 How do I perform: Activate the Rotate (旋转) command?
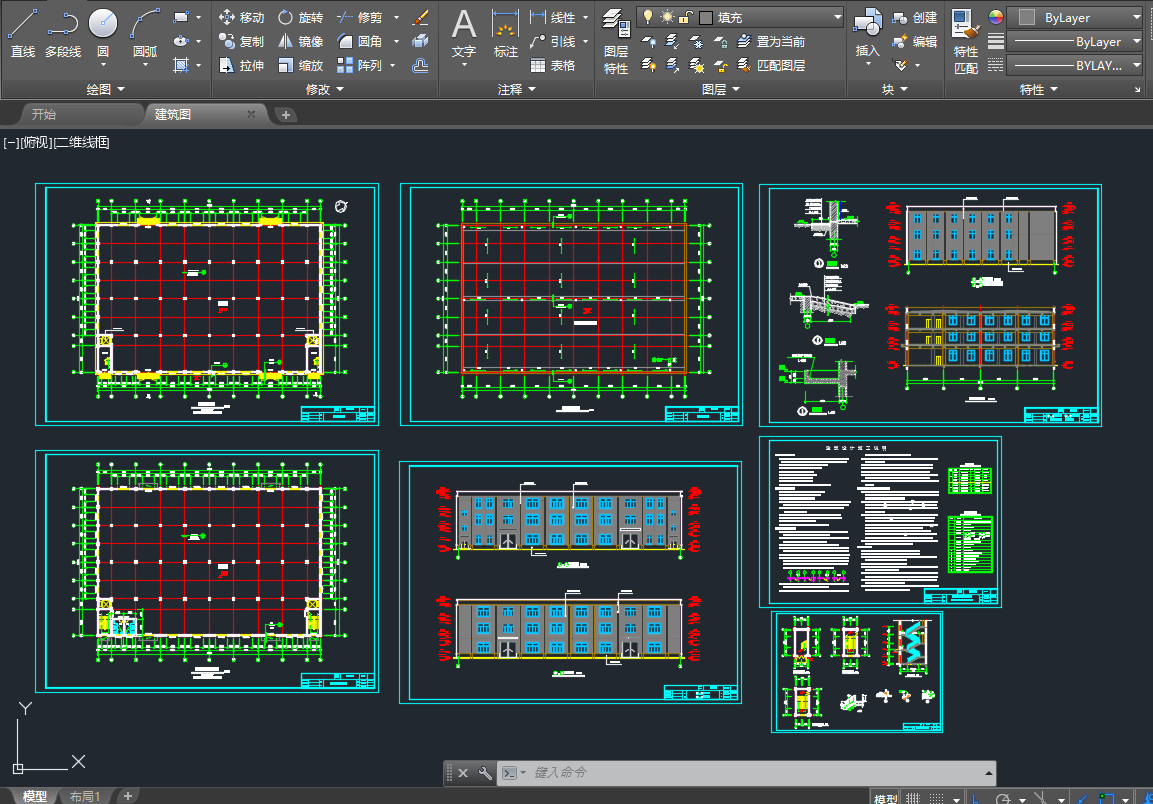coord(300,17)
